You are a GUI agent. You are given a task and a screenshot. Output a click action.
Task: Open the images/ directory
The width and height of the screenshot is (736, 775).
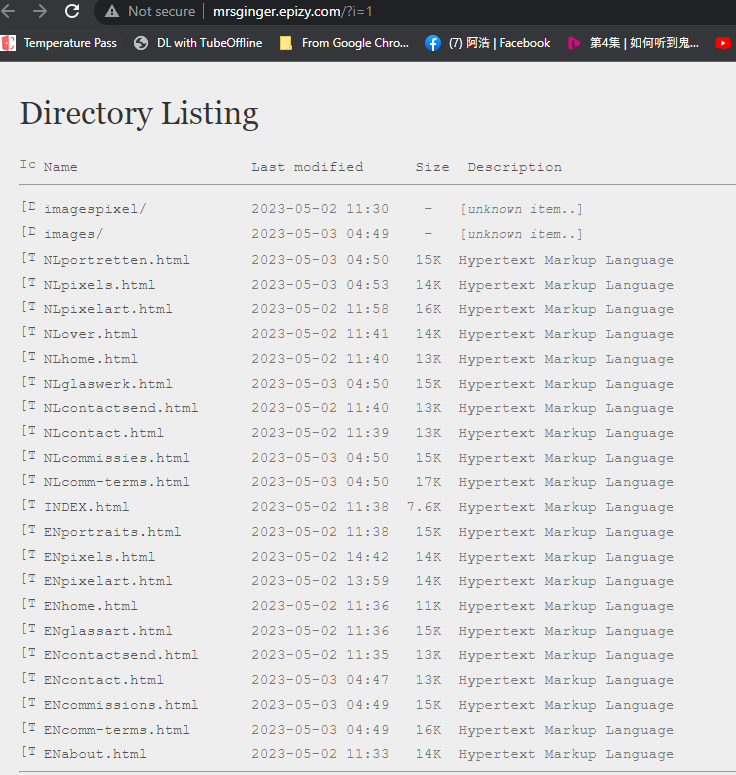pyautogui.click(x=73, y=234)
